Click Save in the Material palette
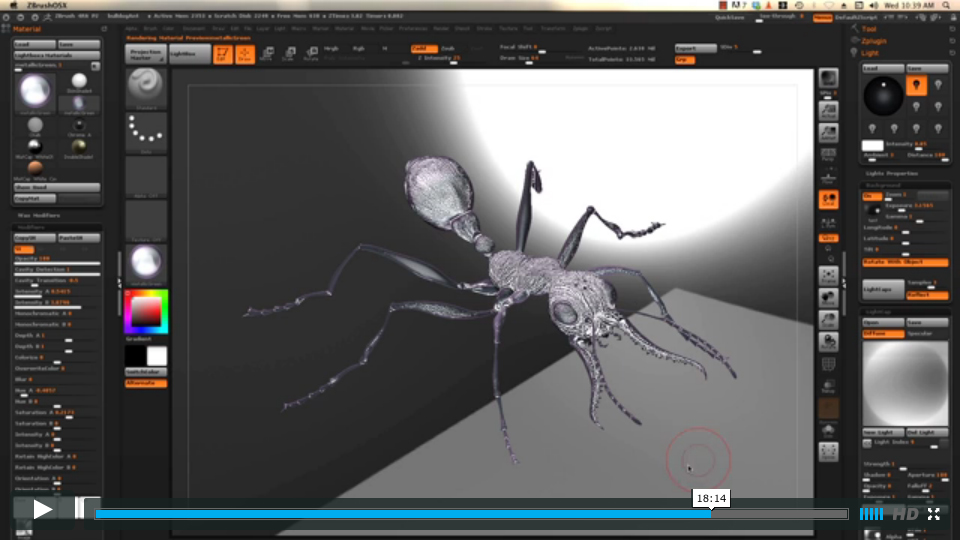This screenshot has height=540, width=962. pyautogui.click(x=79, y=44)
